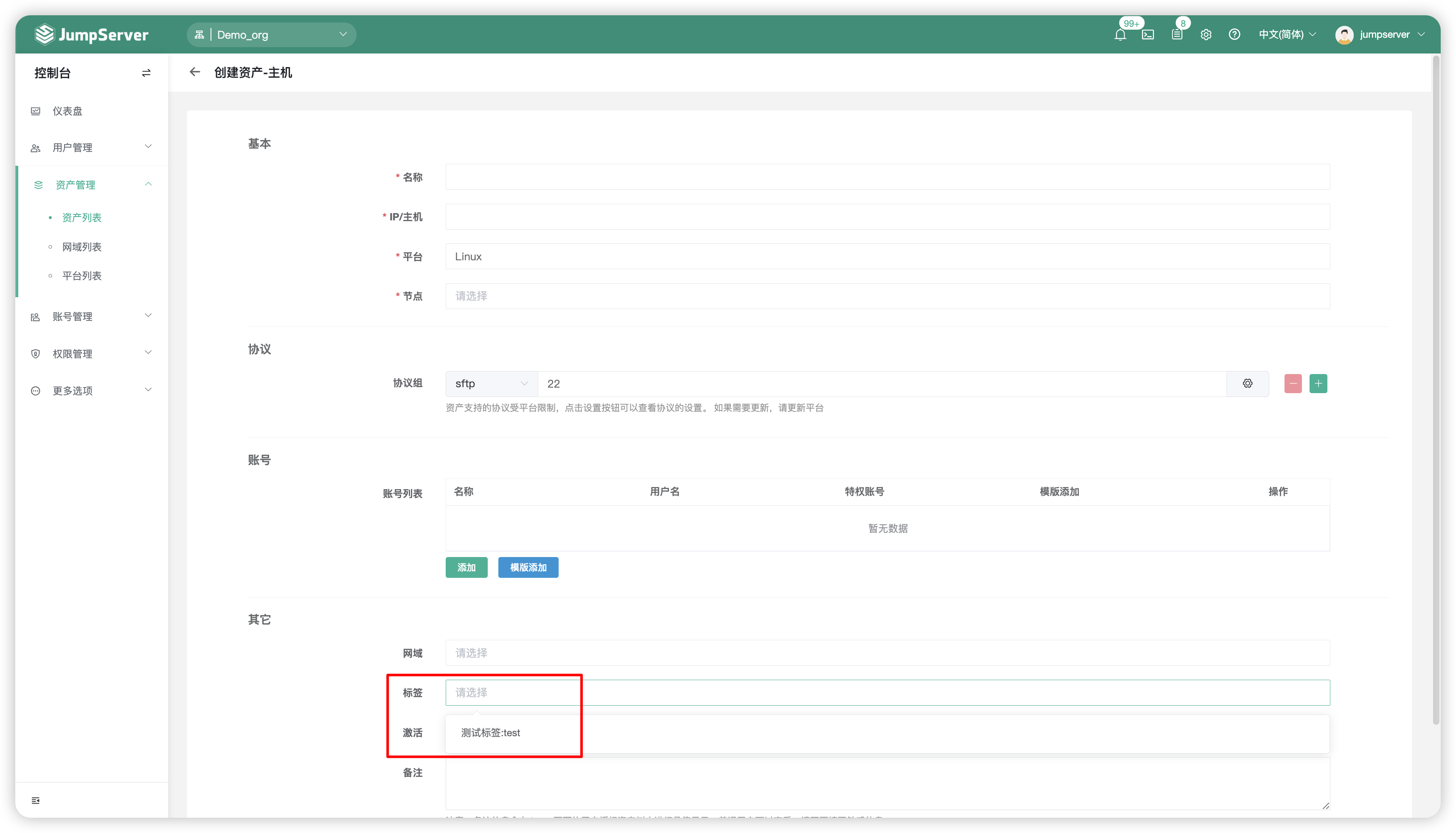Click the jumpserver user avatar
Viewport: 1456px width, 833px height.
click(x=1344, y=34)
